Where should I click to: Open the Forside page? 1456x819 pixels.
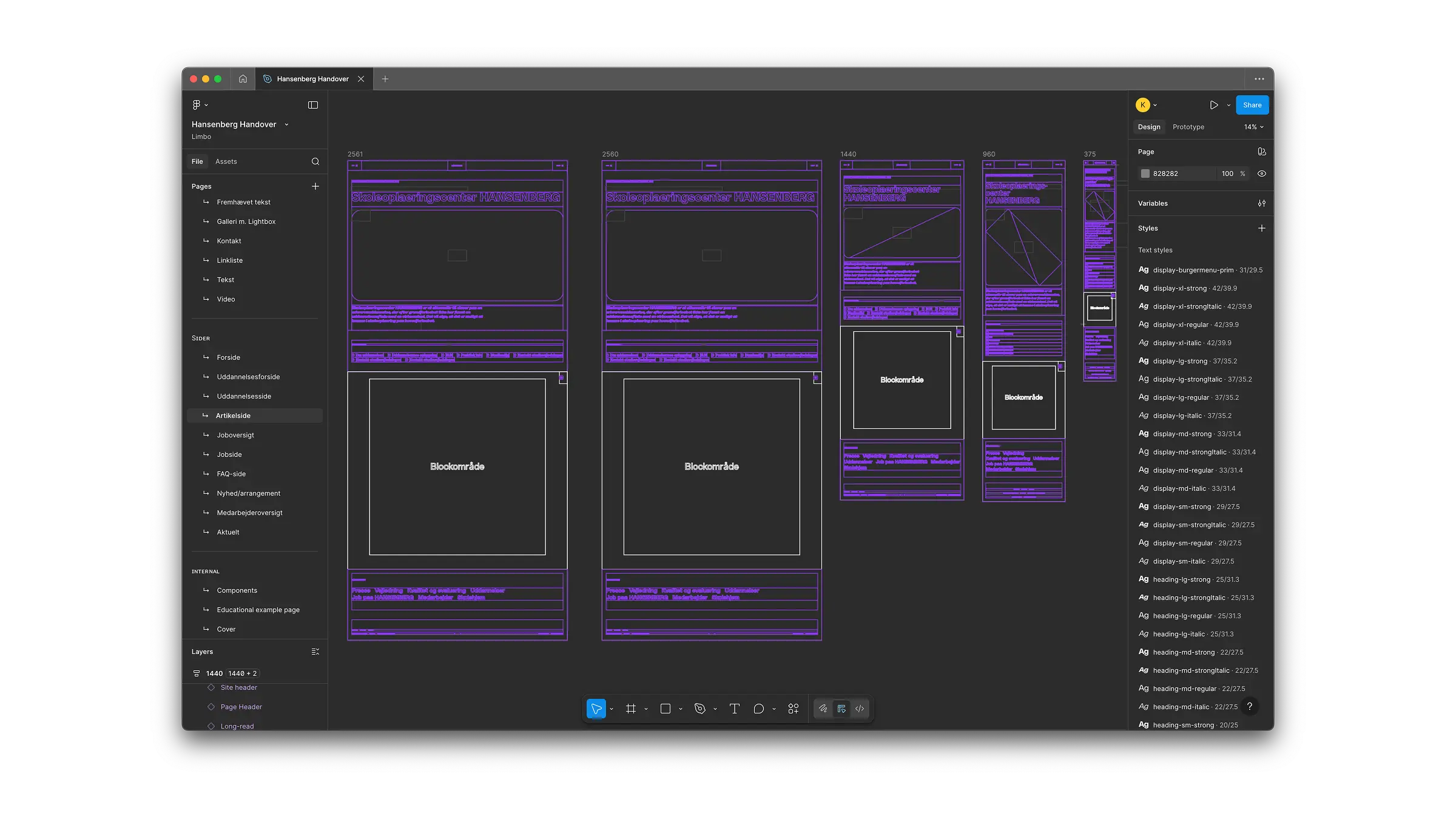pyautogui.click(x=228, y=357)
